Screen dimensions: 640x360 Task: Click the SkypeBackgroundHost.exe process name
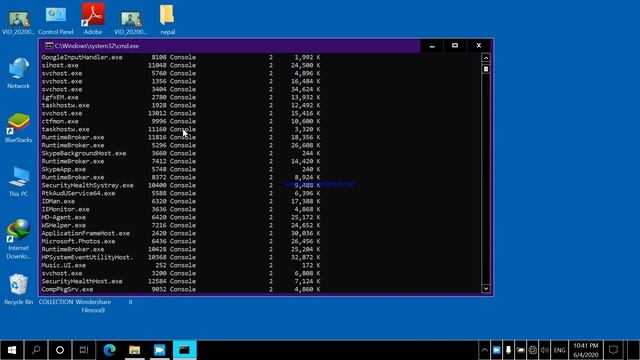coord(84,153)
